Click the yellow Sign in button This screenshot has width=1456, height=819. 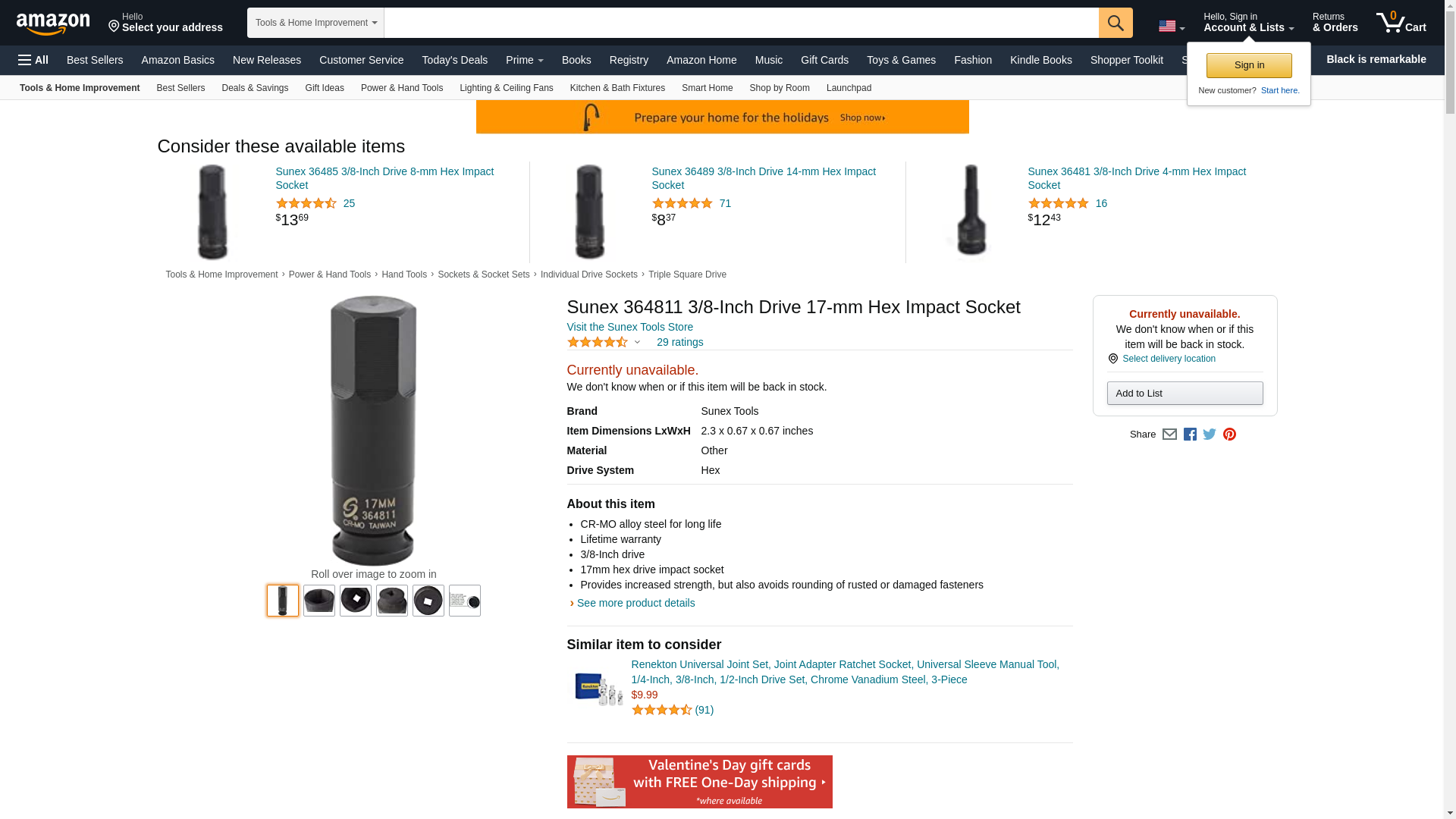click(x=1249, y=66)
